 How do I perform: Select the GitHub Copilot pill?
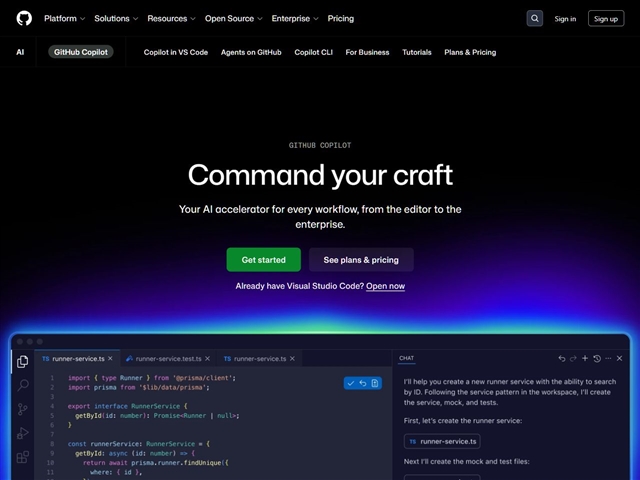point(81,52)
